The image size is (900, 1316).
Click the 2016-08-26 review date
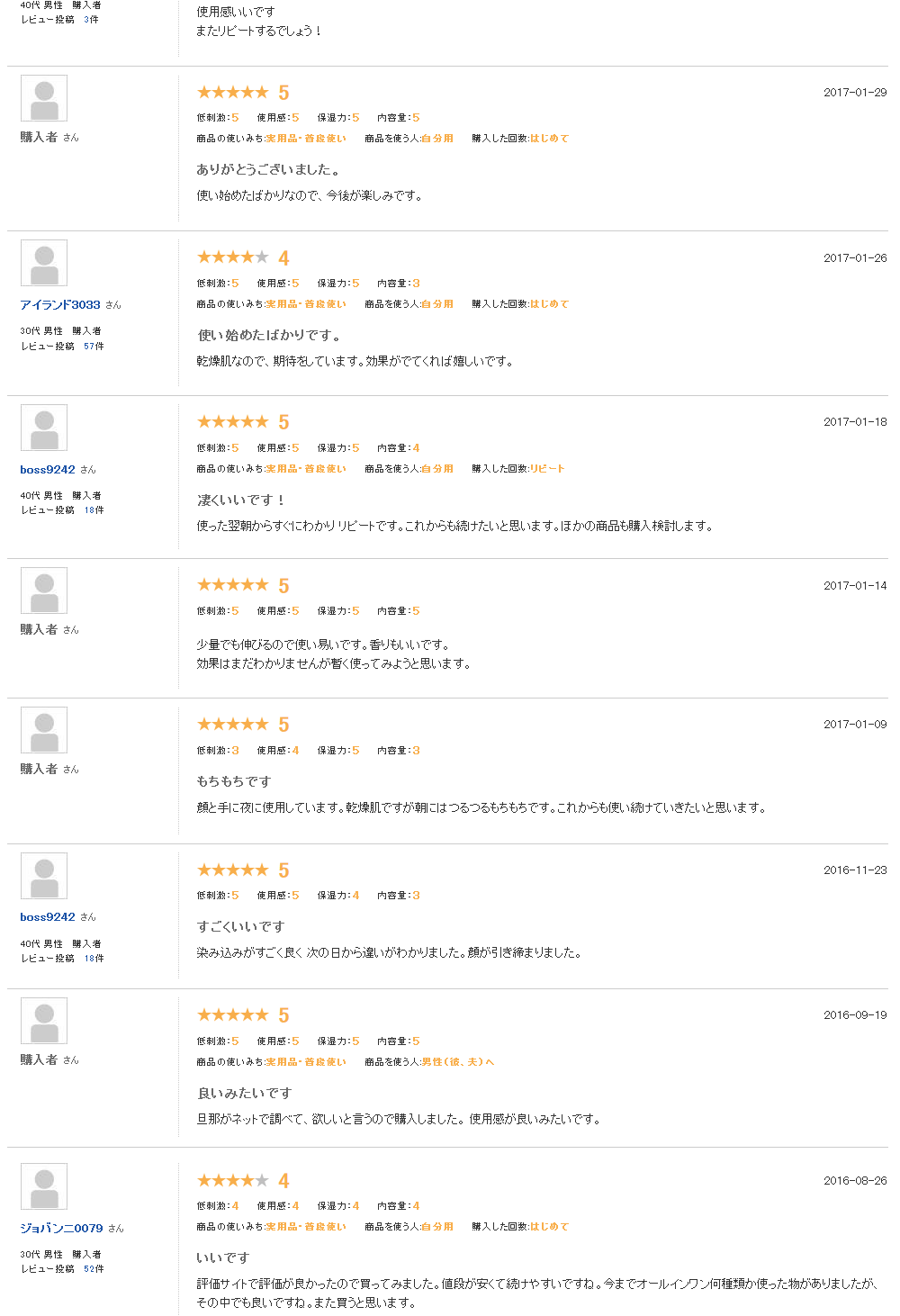coord(854,1181)
